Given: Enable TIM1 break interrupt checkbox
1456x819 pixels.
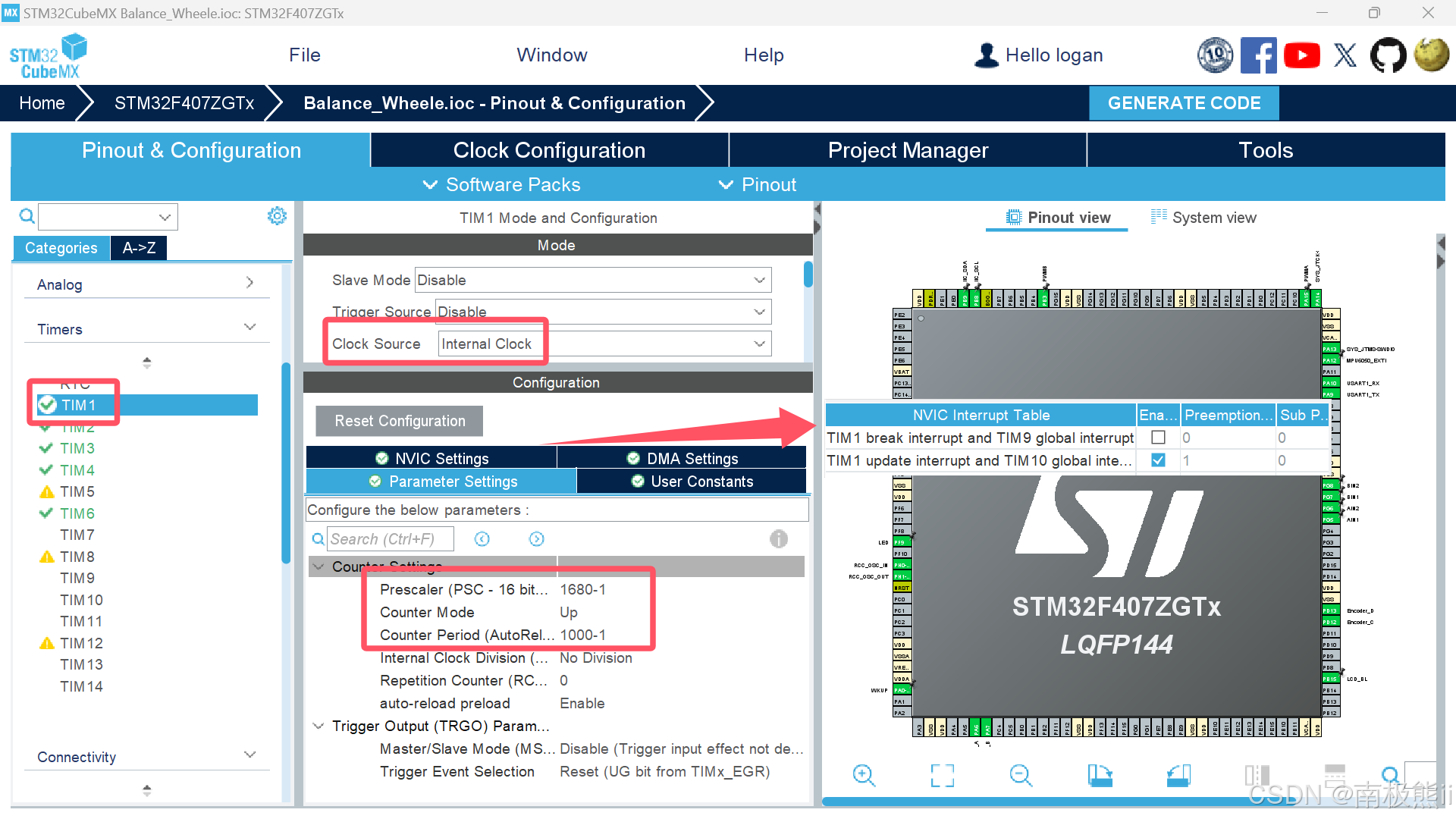Looking at the screenshot, I should coord(1158,438).
